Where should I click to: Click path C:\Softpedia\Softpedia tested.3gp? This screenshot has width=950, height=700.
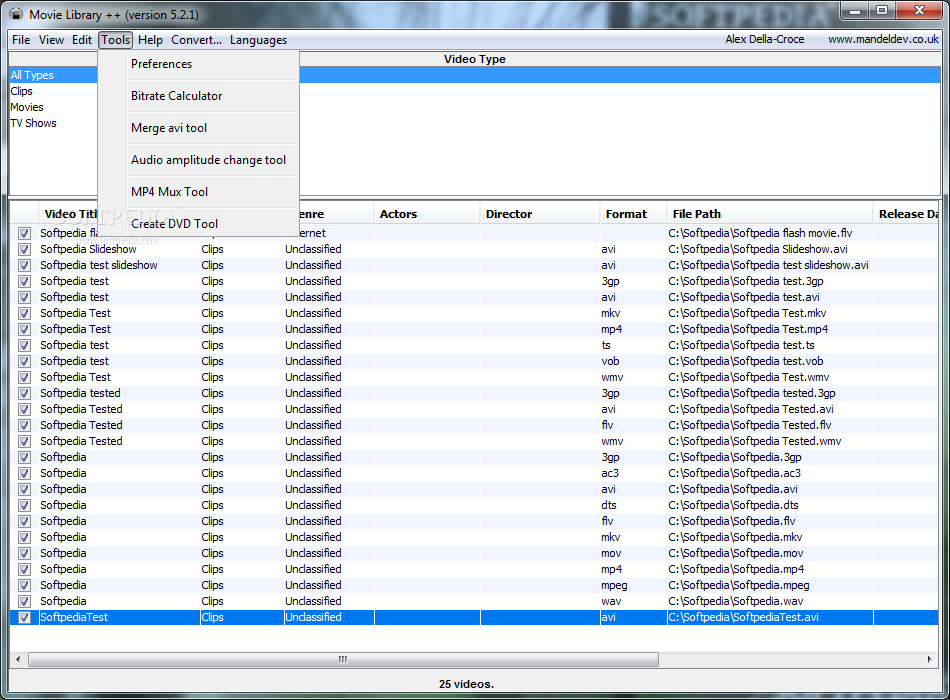tap(752, 393)
